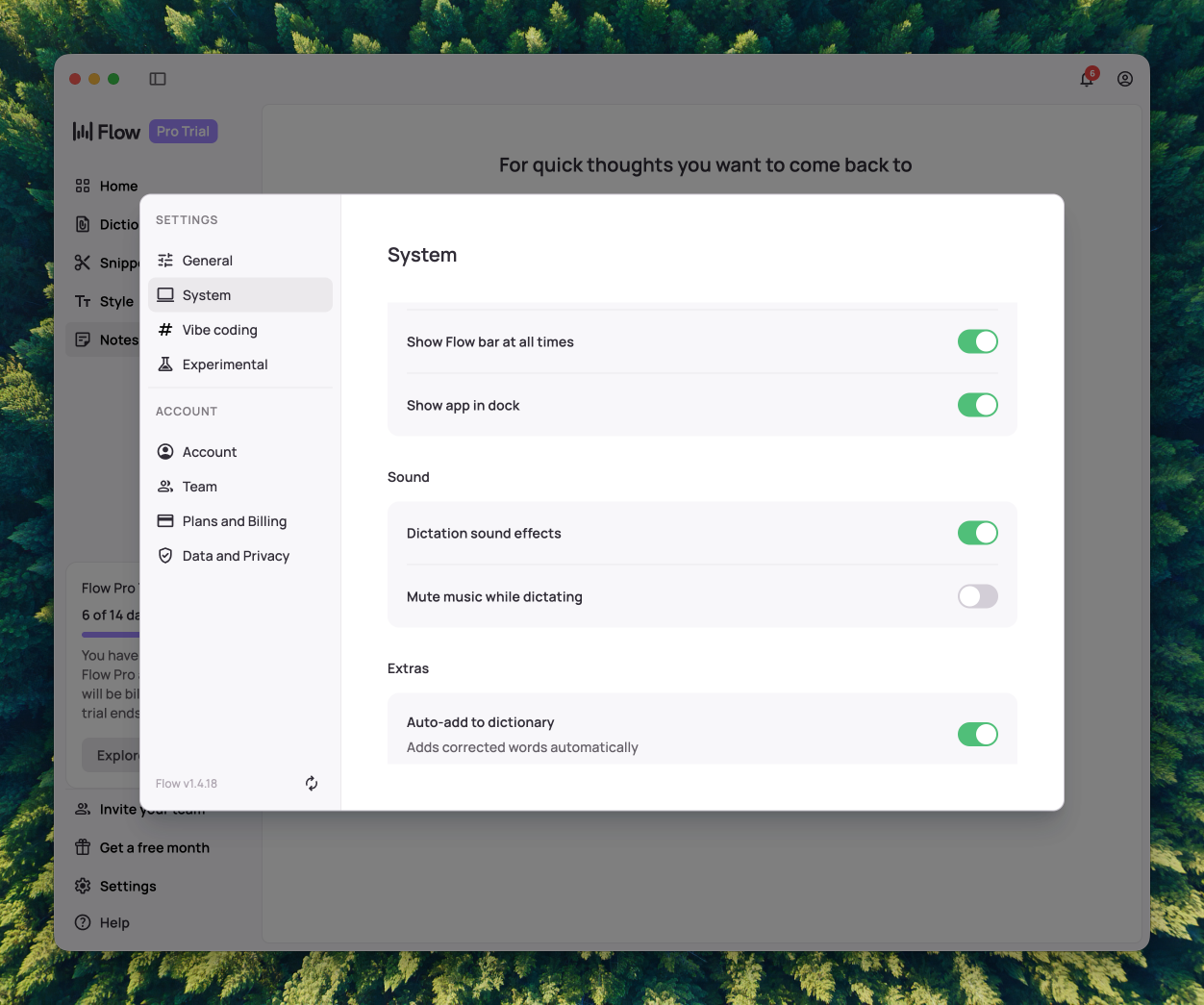The height and width of the screenshot is (1005, 1204).
Task: Enable Mute music while dictating
Action: [x=977, y=596]
